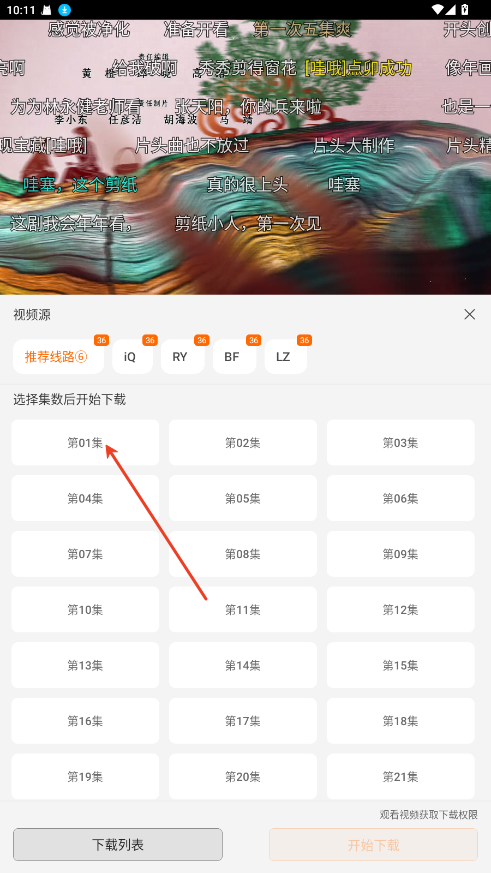Viewport: 491px width, 873px height.
Task: Switch to the BF video source
Action: tap(234, 357)
